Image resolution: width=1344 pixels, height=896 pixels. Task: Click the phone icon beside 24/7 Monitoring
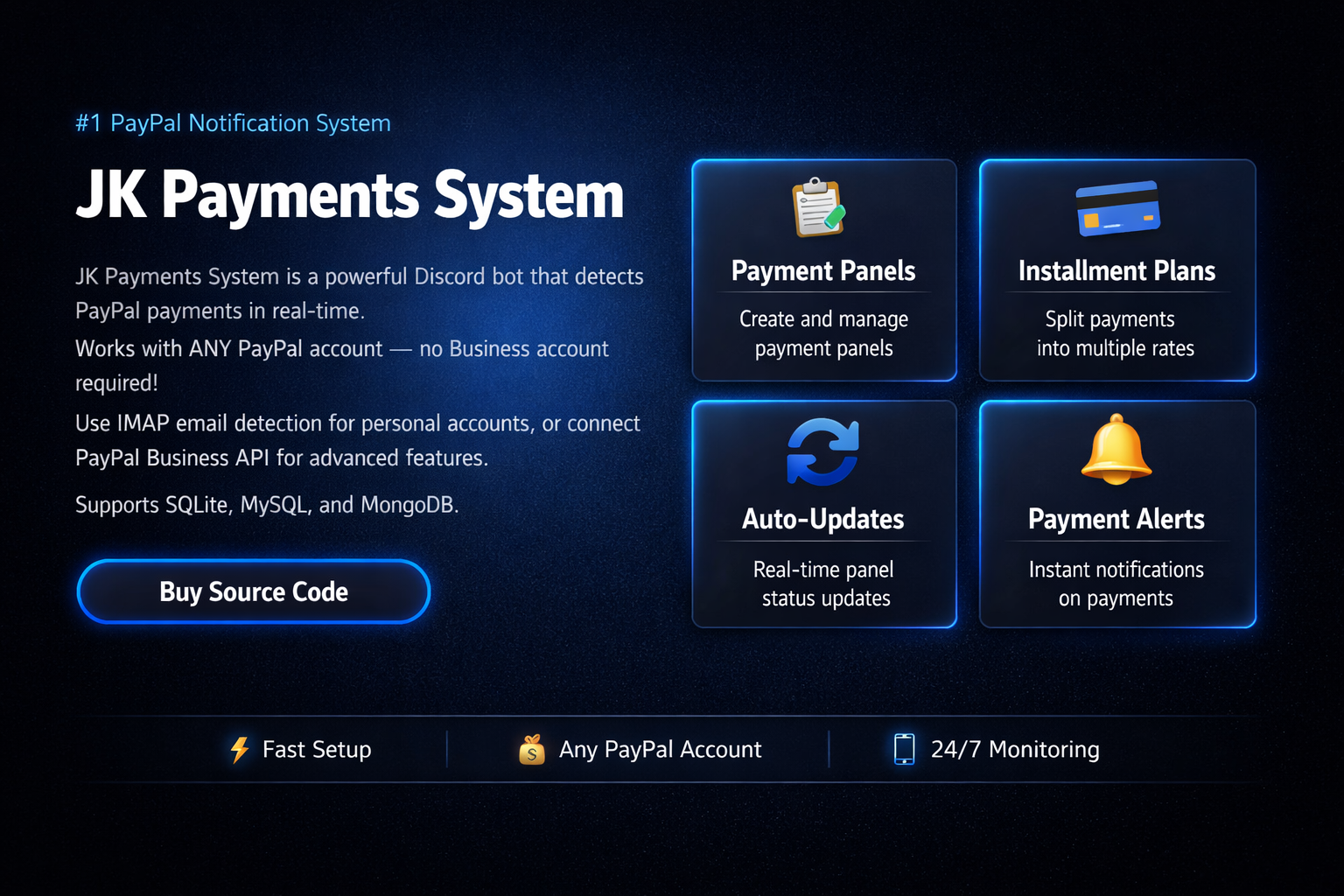[904, 749]
